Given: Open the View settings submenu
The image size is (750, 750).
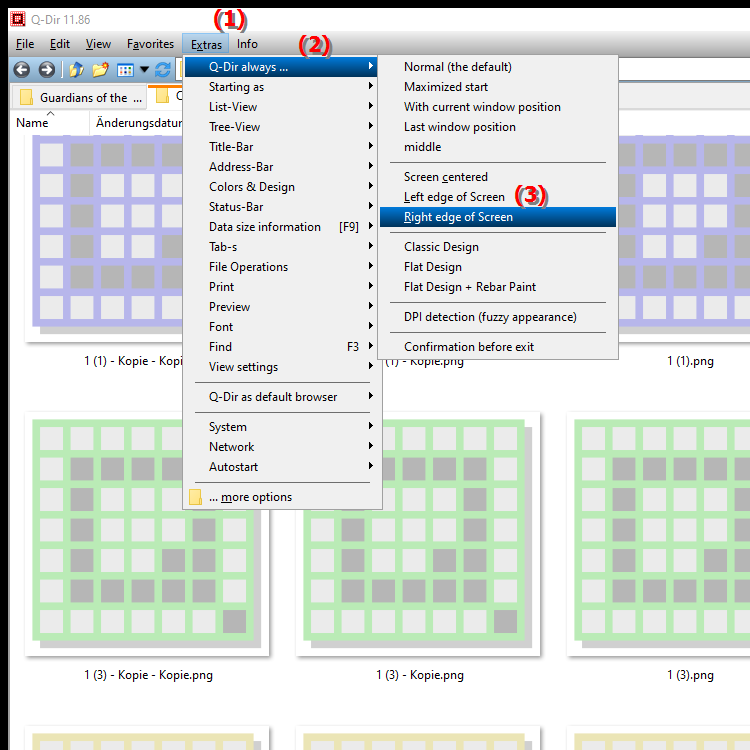Looking at the screenshot, I should (x=281, y=367).
